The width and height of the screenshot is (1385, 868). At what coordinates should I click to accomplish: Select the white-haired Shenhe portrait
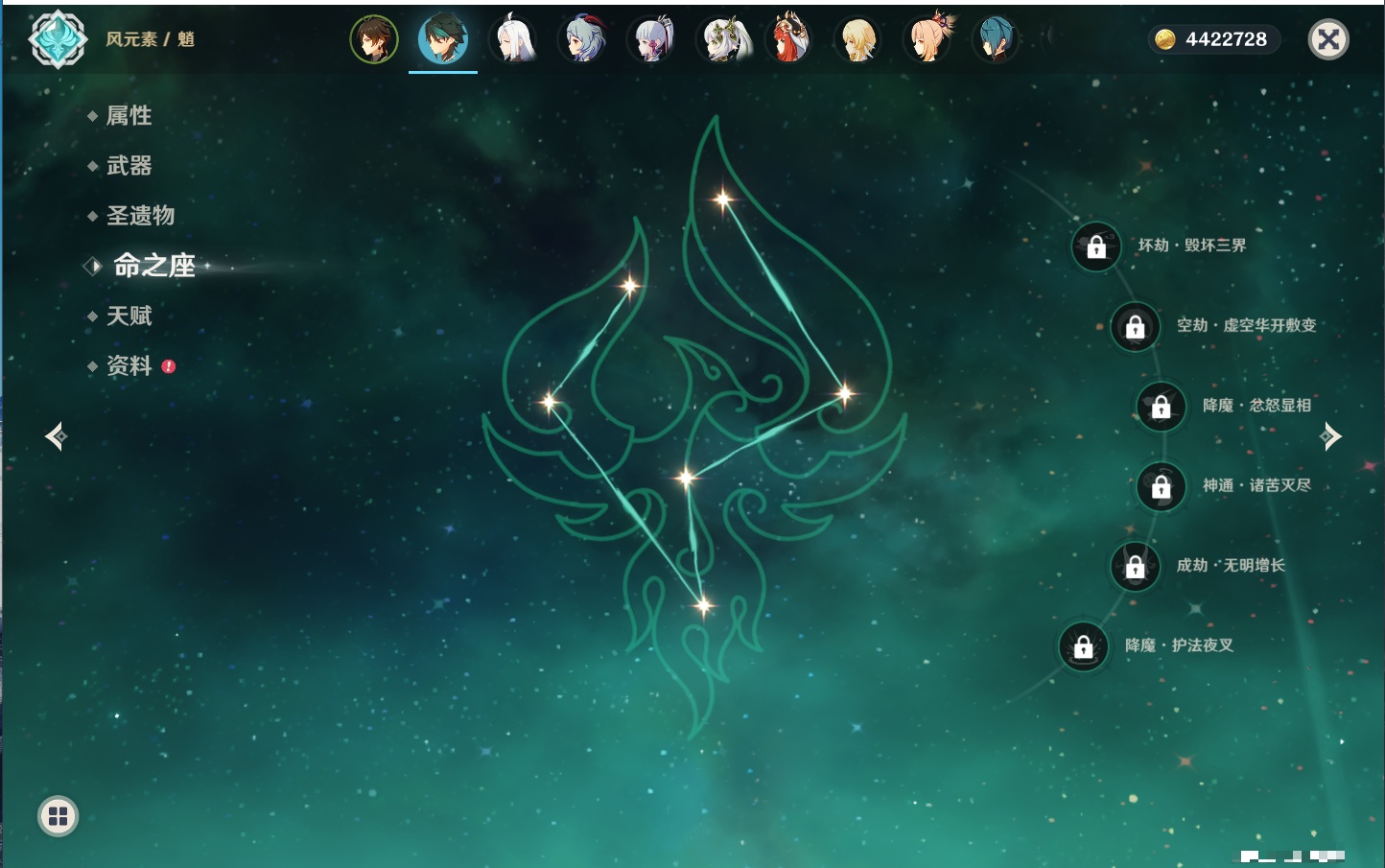click(514, 39)
